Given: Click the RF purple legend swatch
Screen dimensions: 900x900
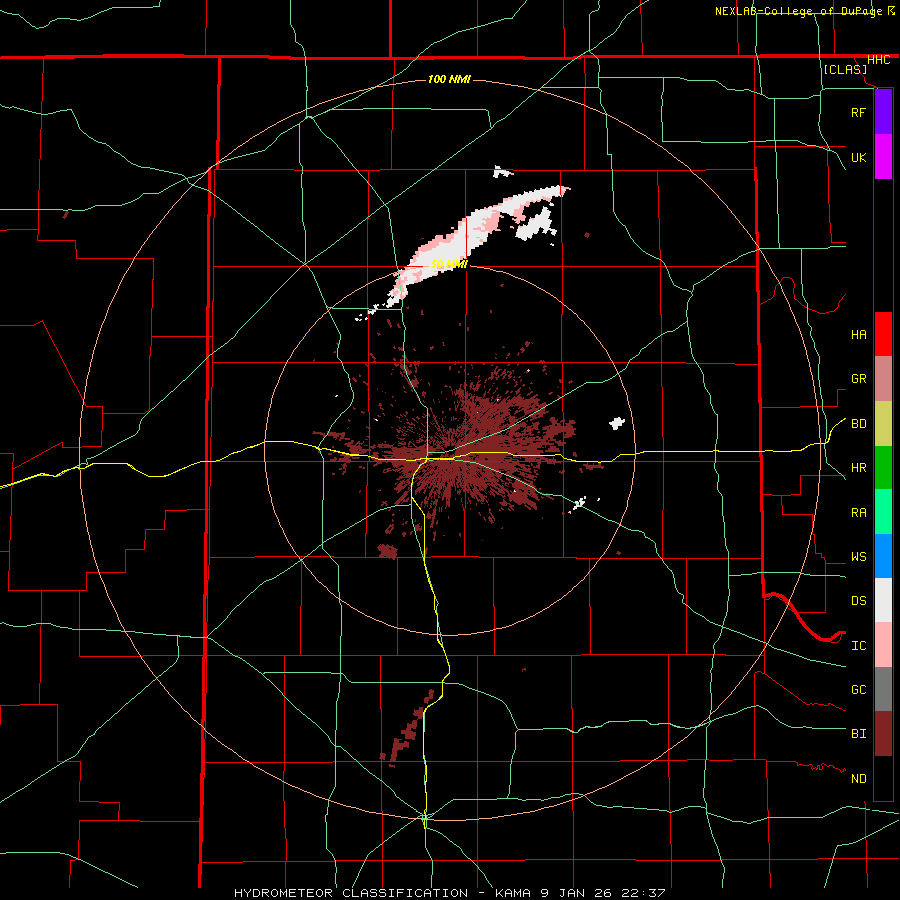Looking at the screenshot, I should 883,112.
